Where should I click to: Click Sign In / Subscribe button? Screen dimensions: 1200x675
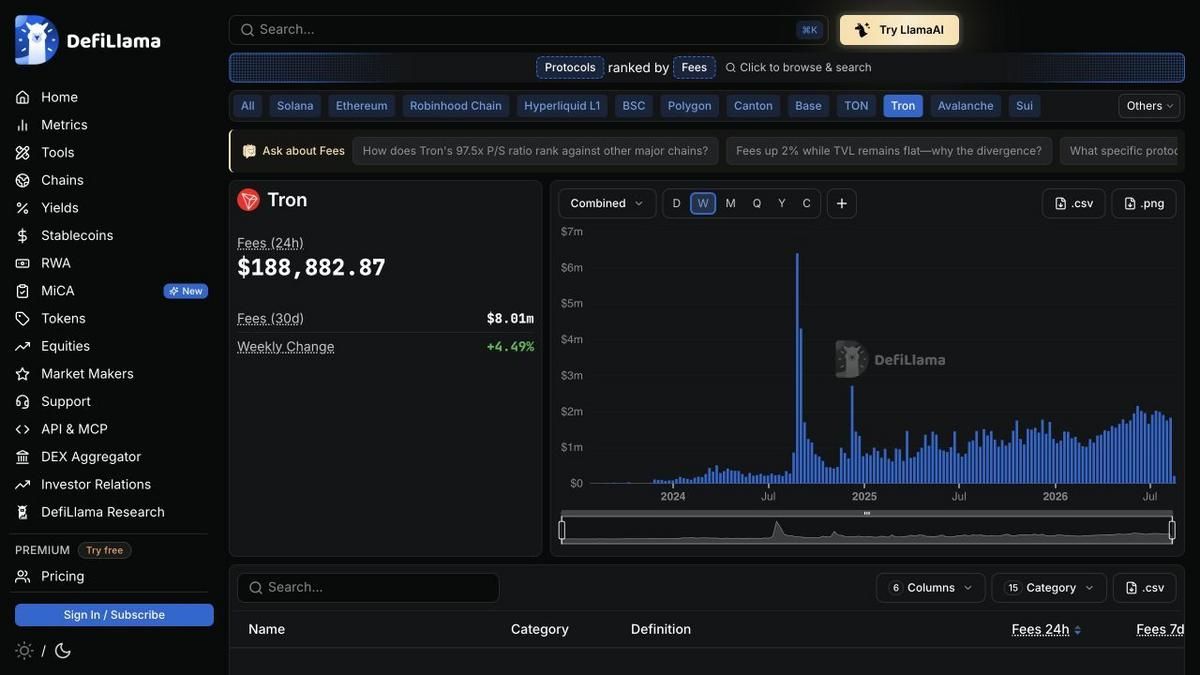click(114, 615)
